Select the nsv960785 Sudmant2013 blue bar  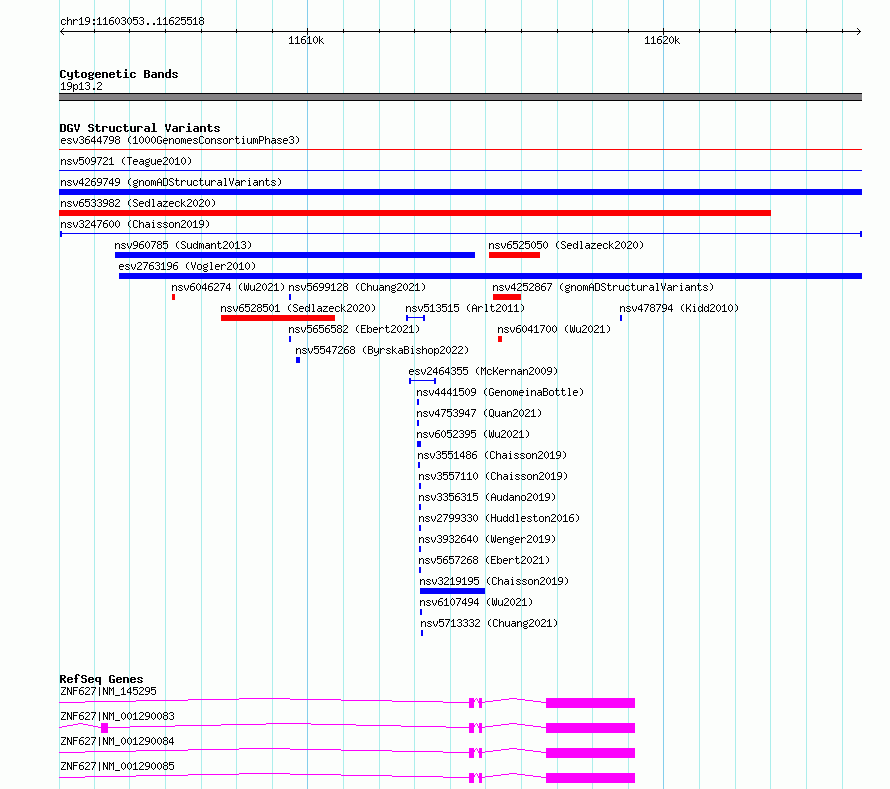coord(295,255)
